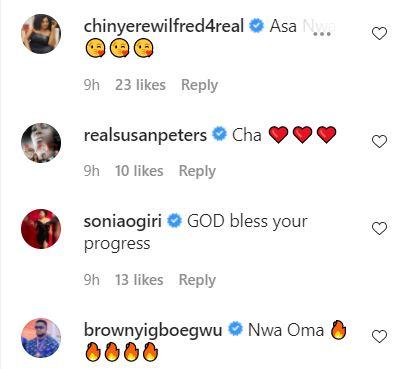Reply to soniaogiri's GOD bless comment

197,280
